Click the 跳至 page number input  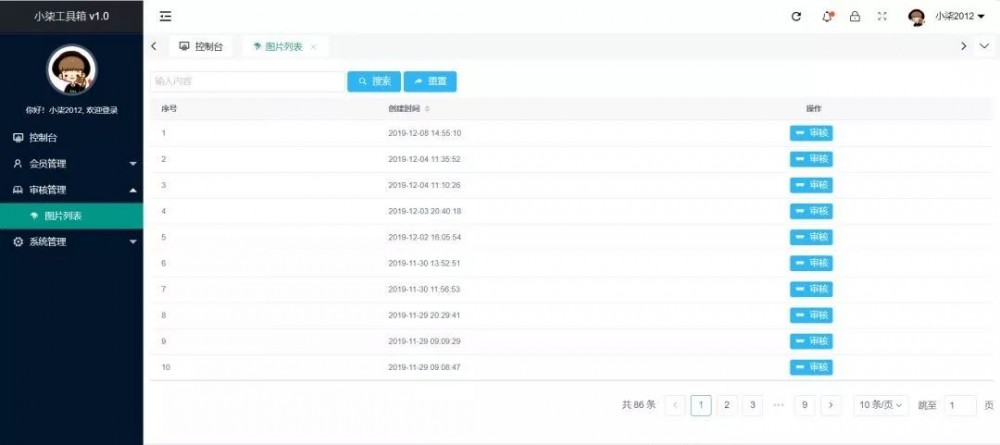coord(960,405)
